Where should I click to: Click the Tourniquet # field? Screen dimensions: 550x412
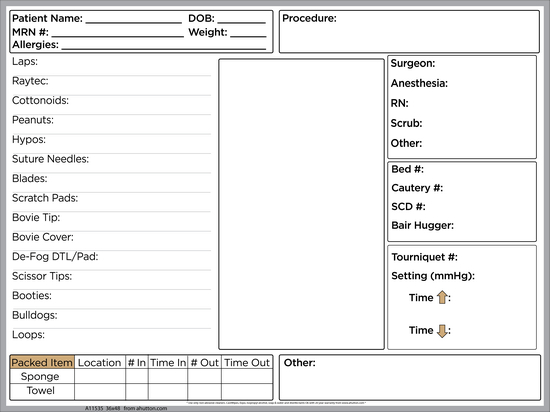(462, 257)
